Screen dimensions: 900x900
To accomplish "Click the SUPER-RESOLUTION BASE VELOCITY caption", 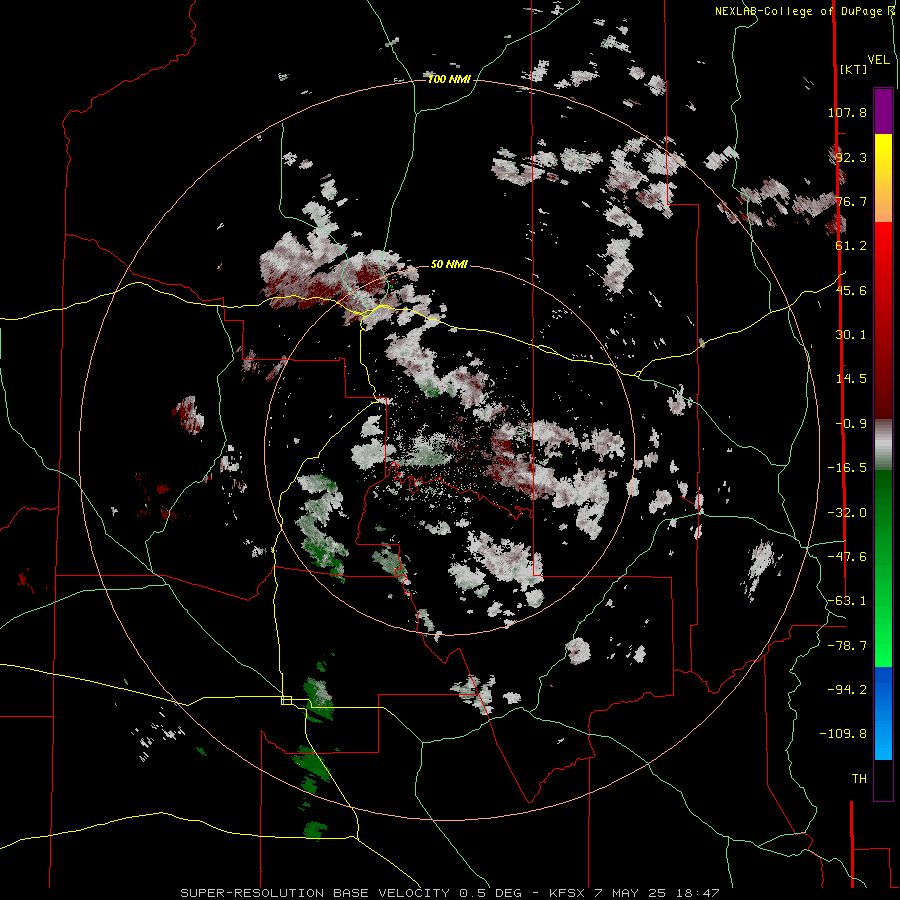I will (x=316, y=893).
